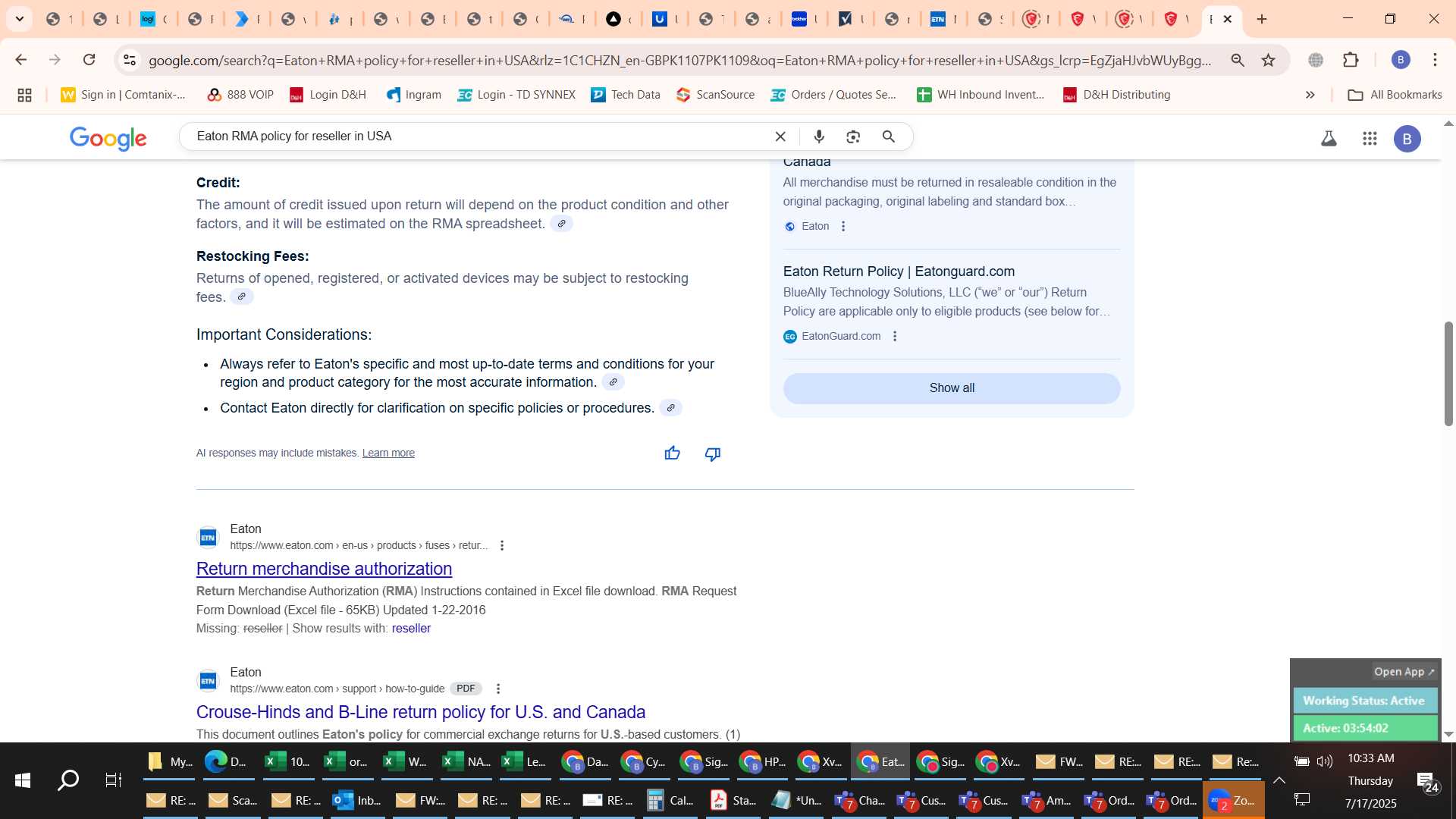The width and height of the screenshot is (1456, 819).
Task: Open Ingram bookmark
Action: [414, 95]
